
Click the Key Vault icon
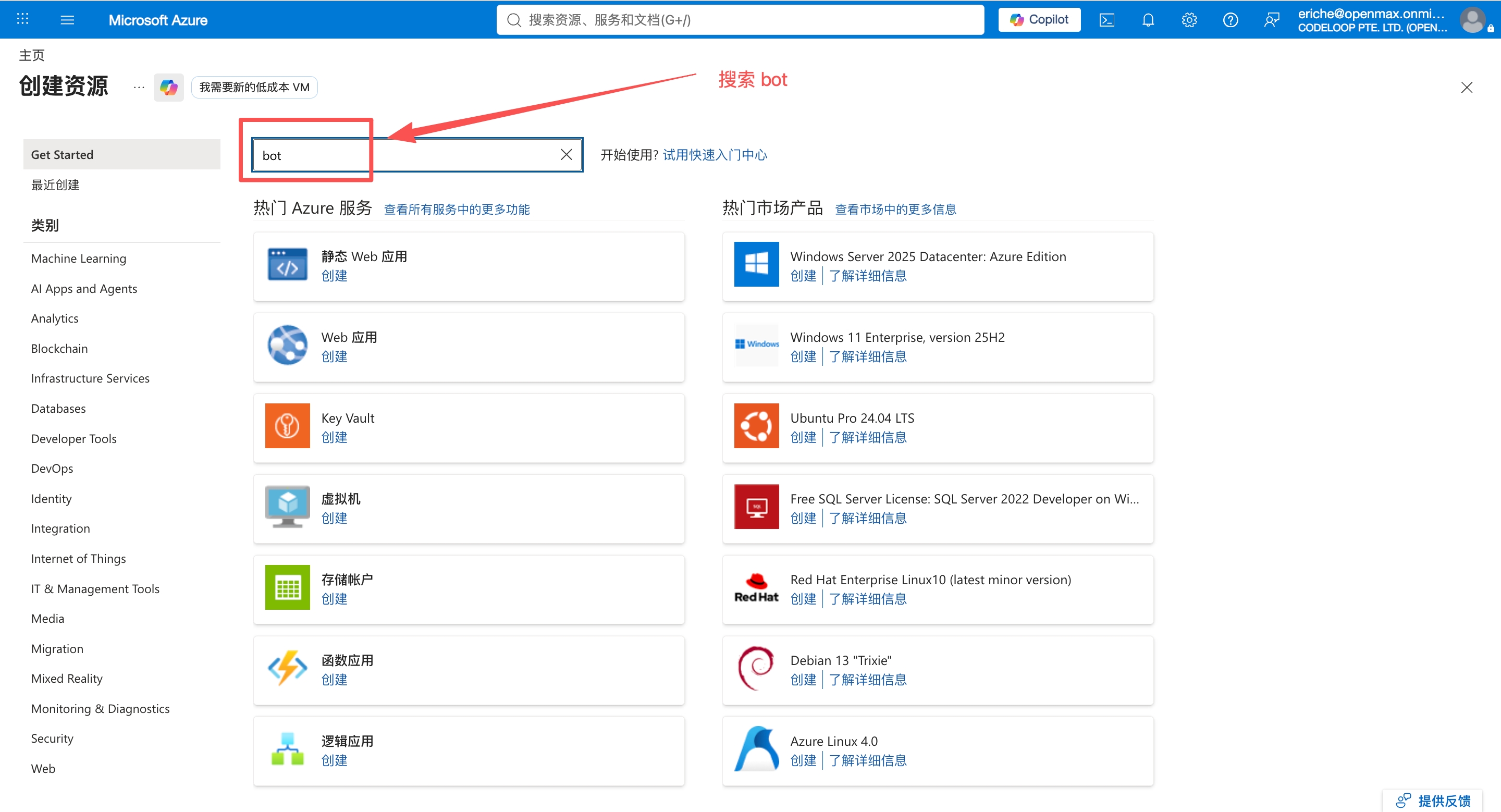point(287,426)
